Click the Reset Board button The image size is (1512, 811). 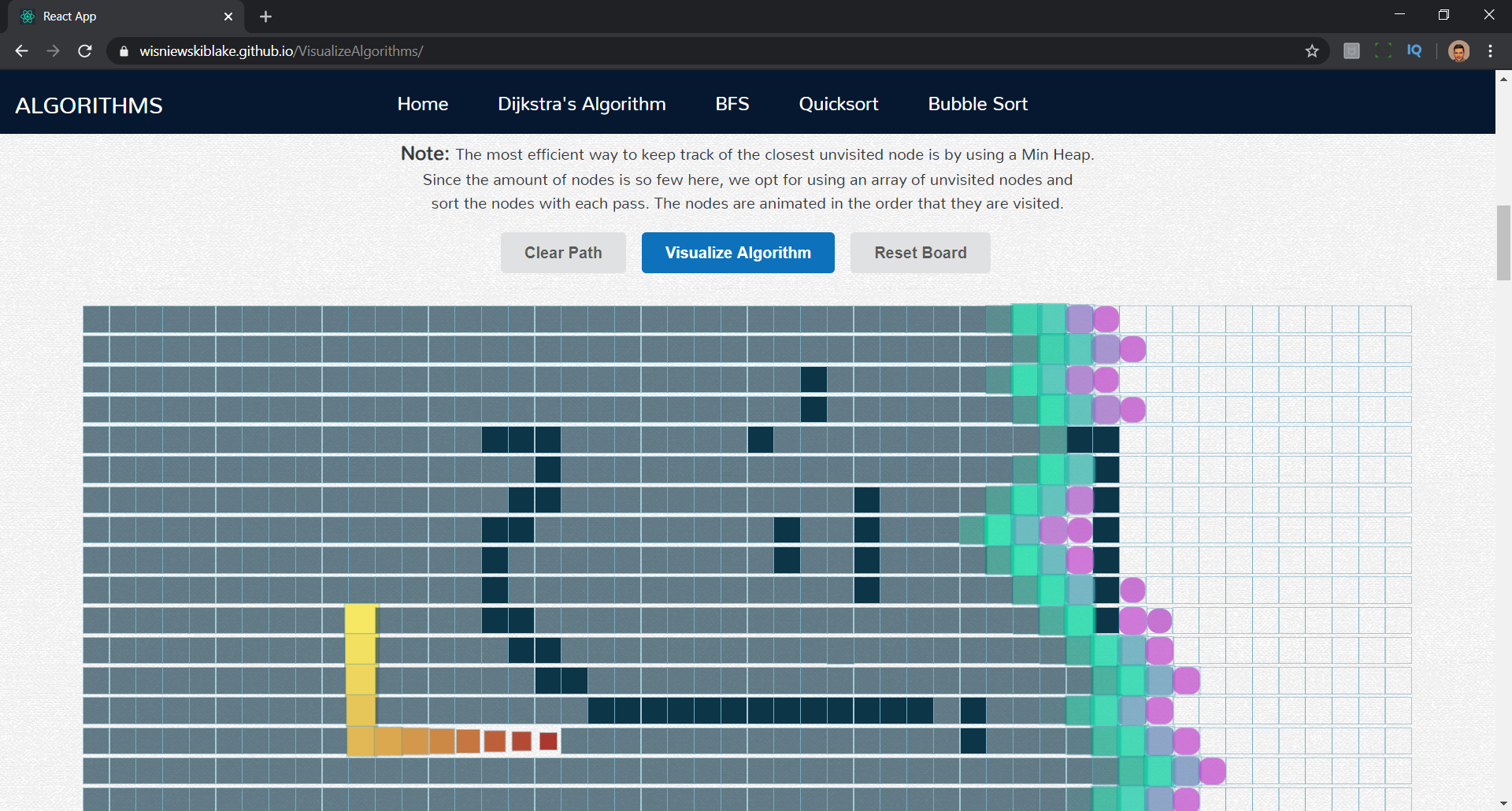[x=920, y=253]
